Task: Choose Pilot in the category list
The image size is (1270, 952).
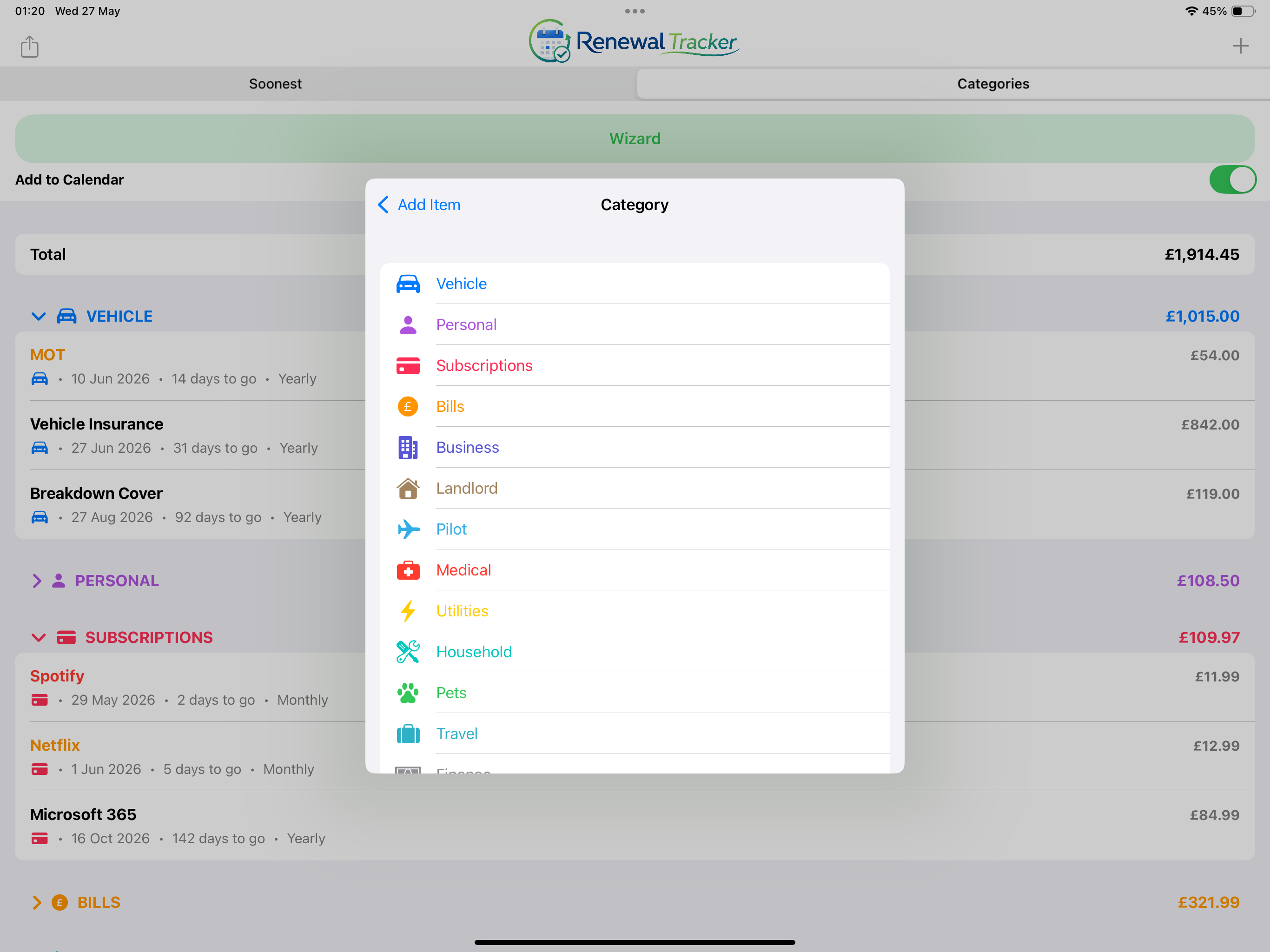Action: pyautogui.click(x=635, y=529)
